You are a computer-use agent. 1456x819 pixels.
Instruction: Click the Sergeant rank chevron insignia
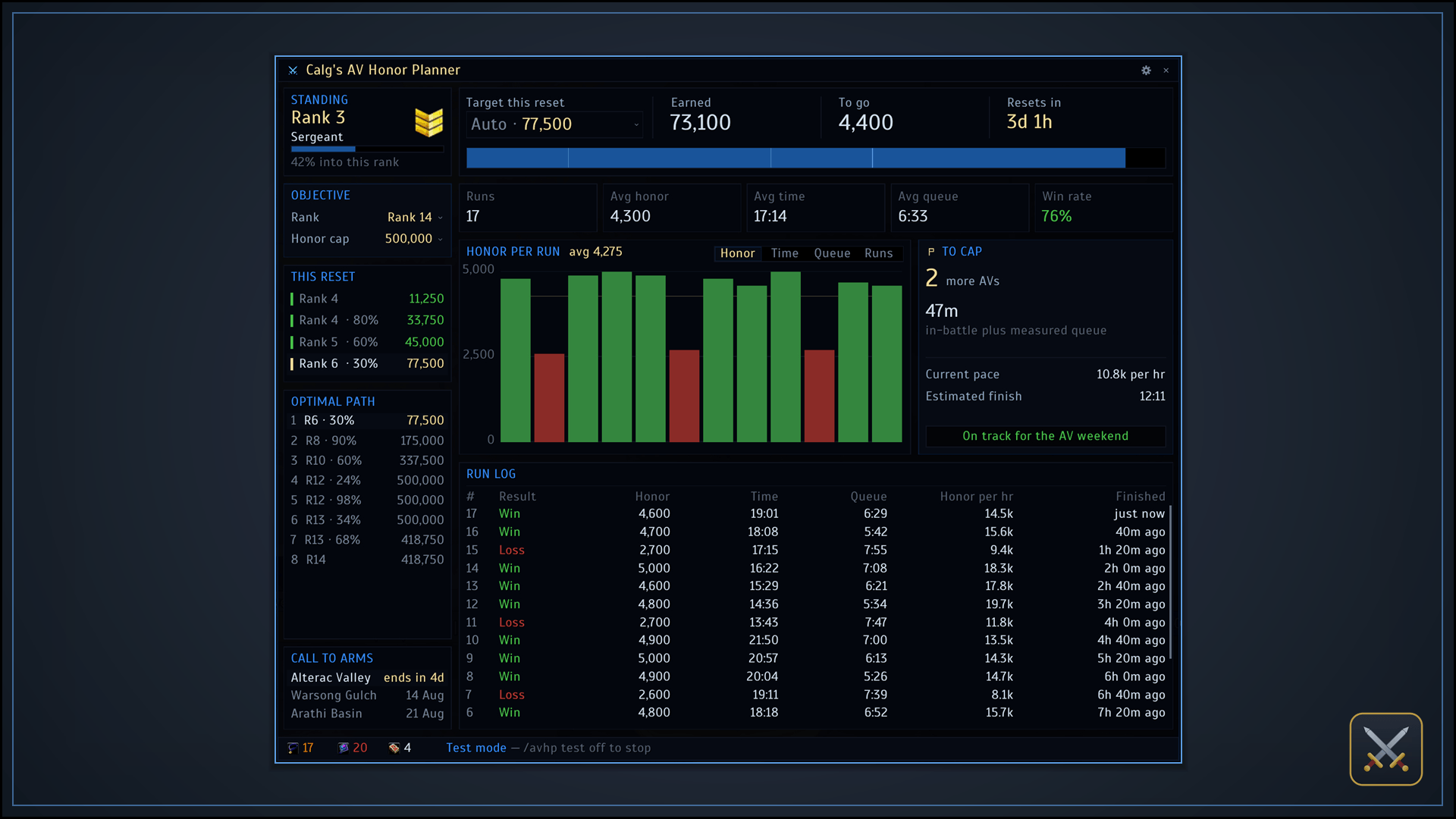428,122
